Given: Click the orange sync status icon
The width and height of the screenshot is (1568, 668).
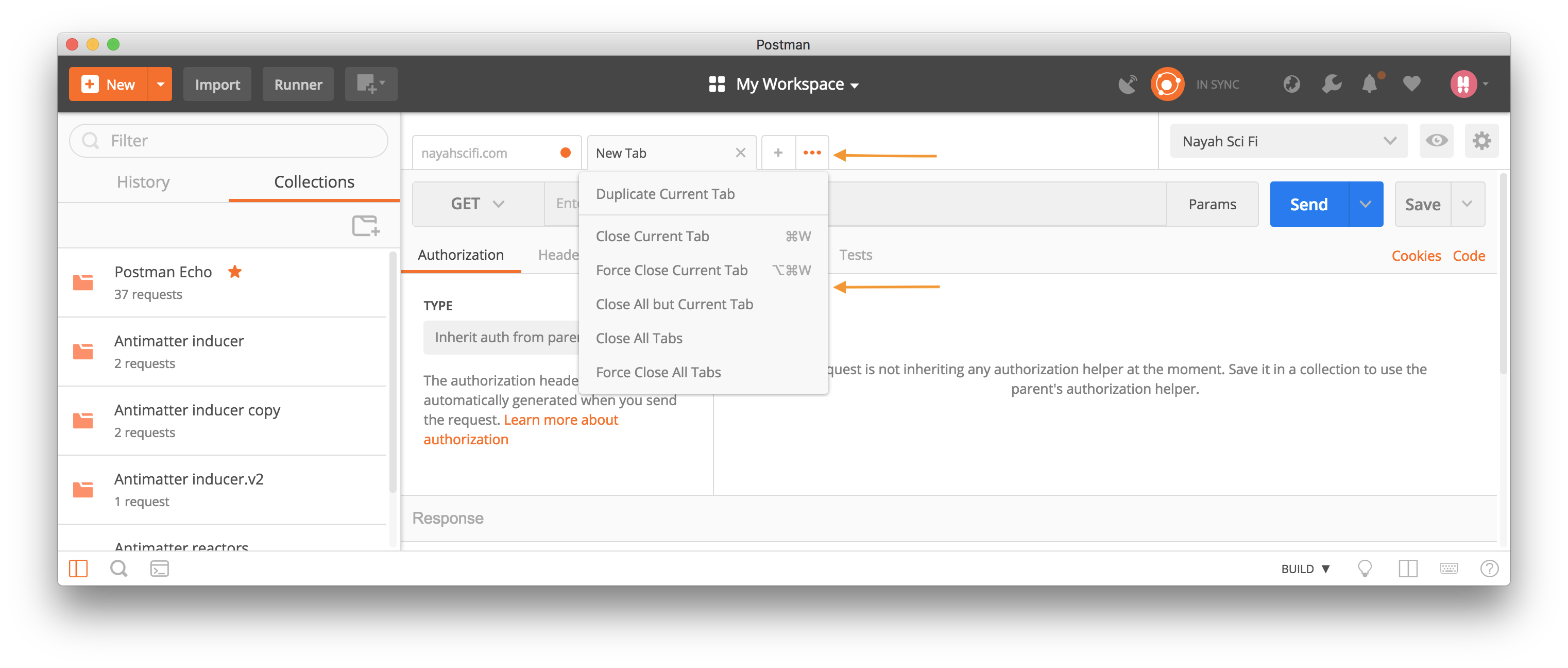Looking at the screenshot, I should coord(1167,84).
